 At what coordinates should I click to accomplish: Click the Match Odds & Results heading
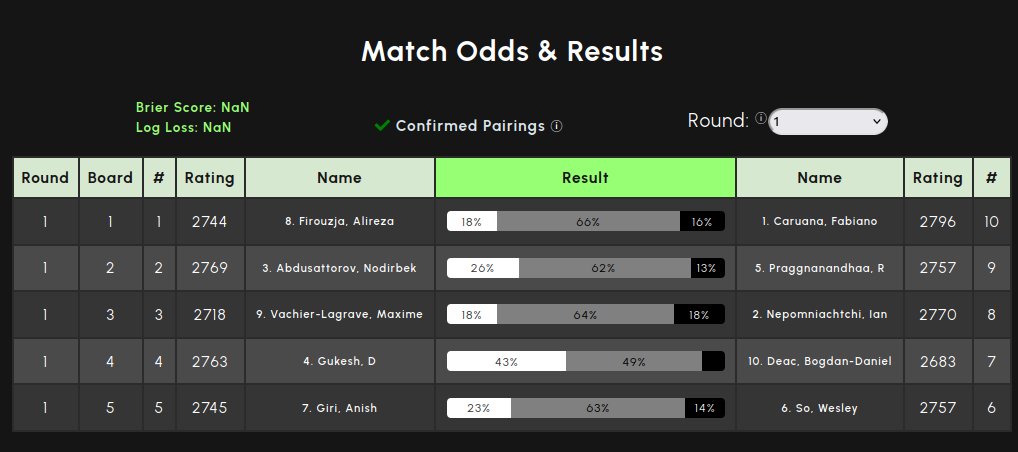[511, 51]
